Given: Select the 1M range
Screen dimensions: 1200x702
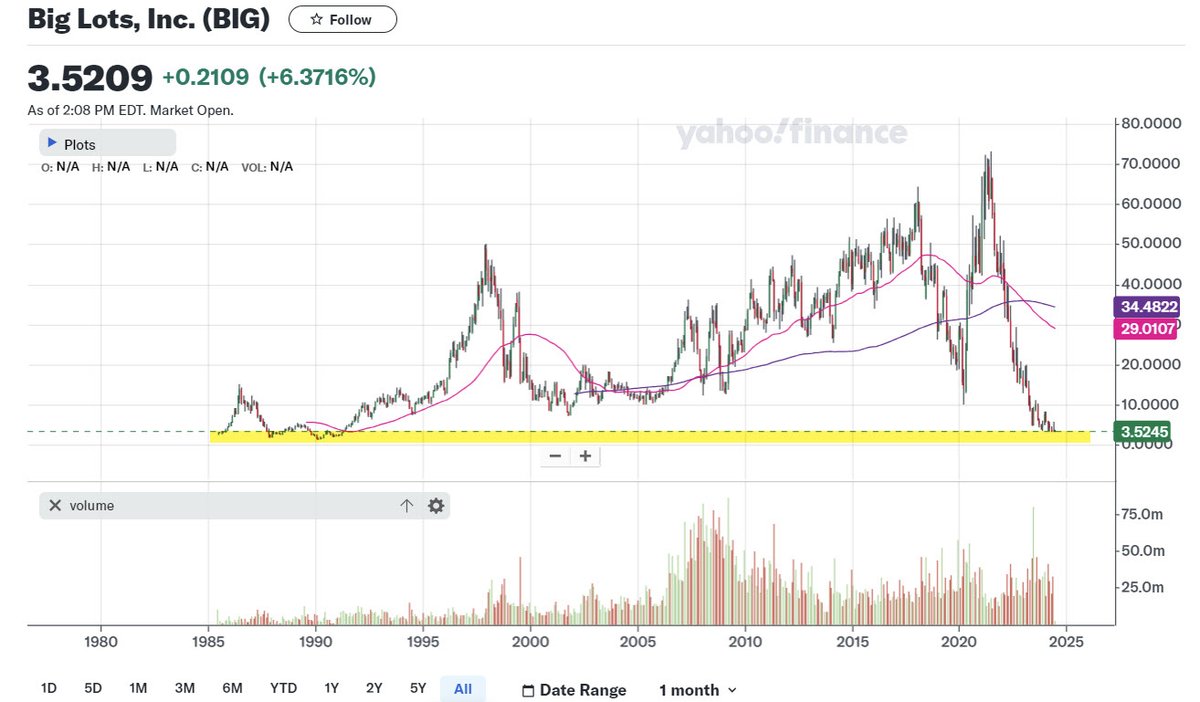Looking at the screenshot, I should pos(138,688).
